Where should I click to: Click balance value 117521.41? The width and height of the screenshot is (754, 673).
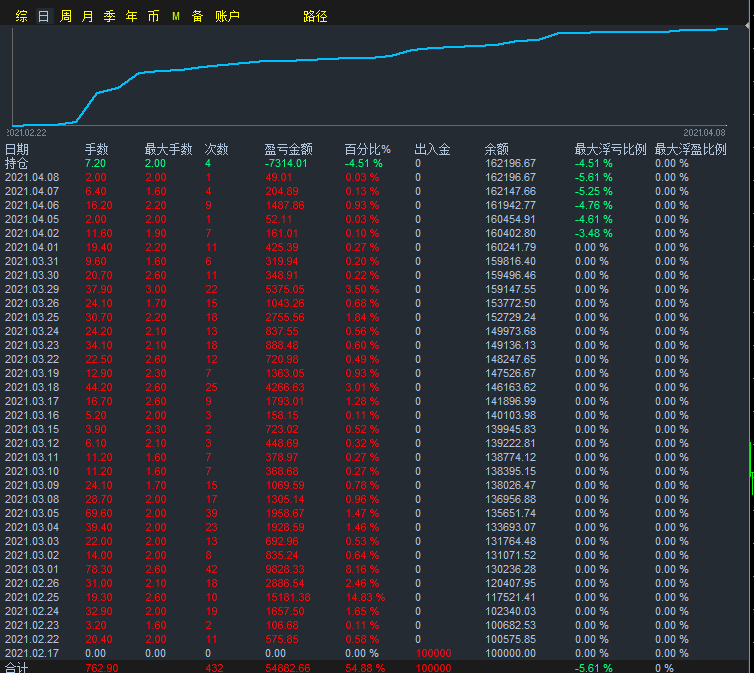click(x=510, y=597)
